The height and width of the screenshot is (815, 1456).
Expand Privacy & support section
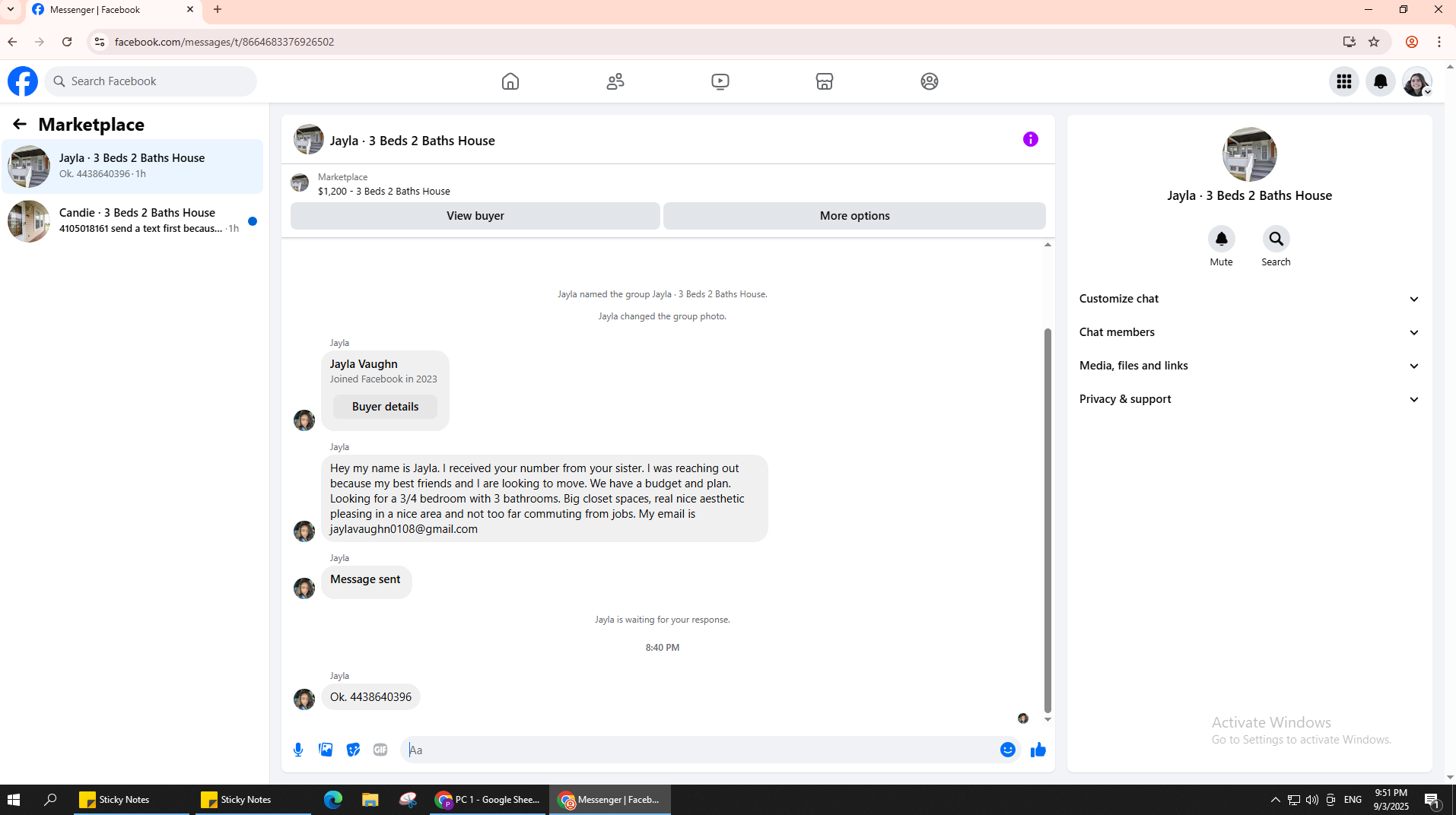(x=1250, y=399)
